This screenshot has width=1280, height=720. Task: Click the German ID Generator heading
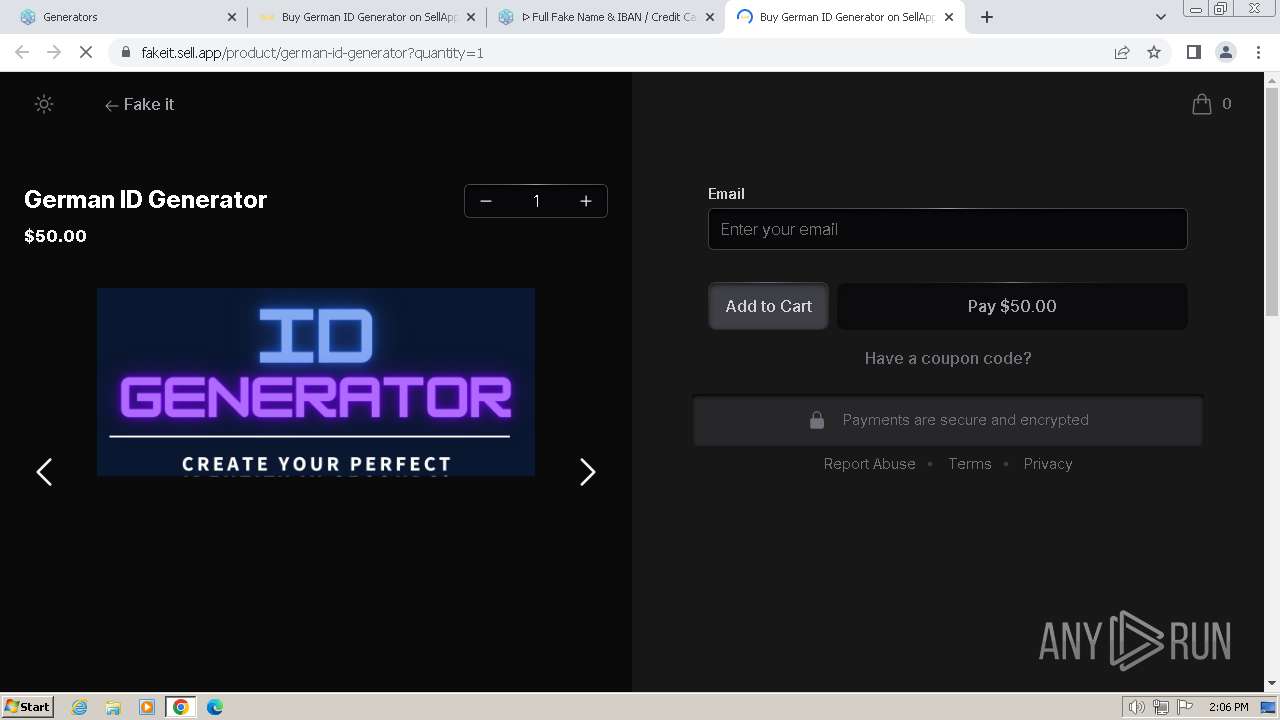pos(146,199)
